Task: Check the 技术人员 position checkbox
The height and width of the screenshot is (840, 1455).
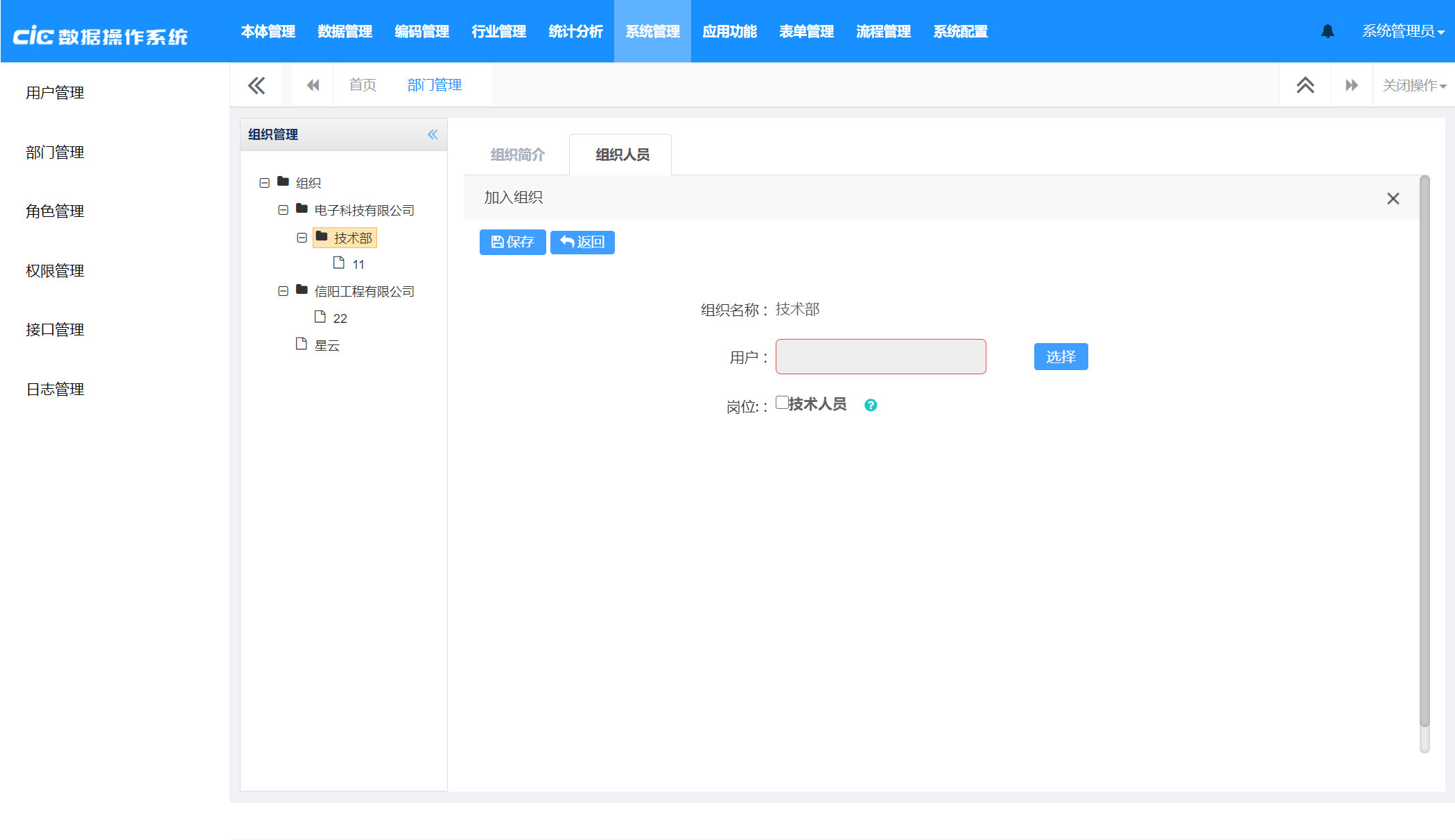Action: (x=782, y=403)
